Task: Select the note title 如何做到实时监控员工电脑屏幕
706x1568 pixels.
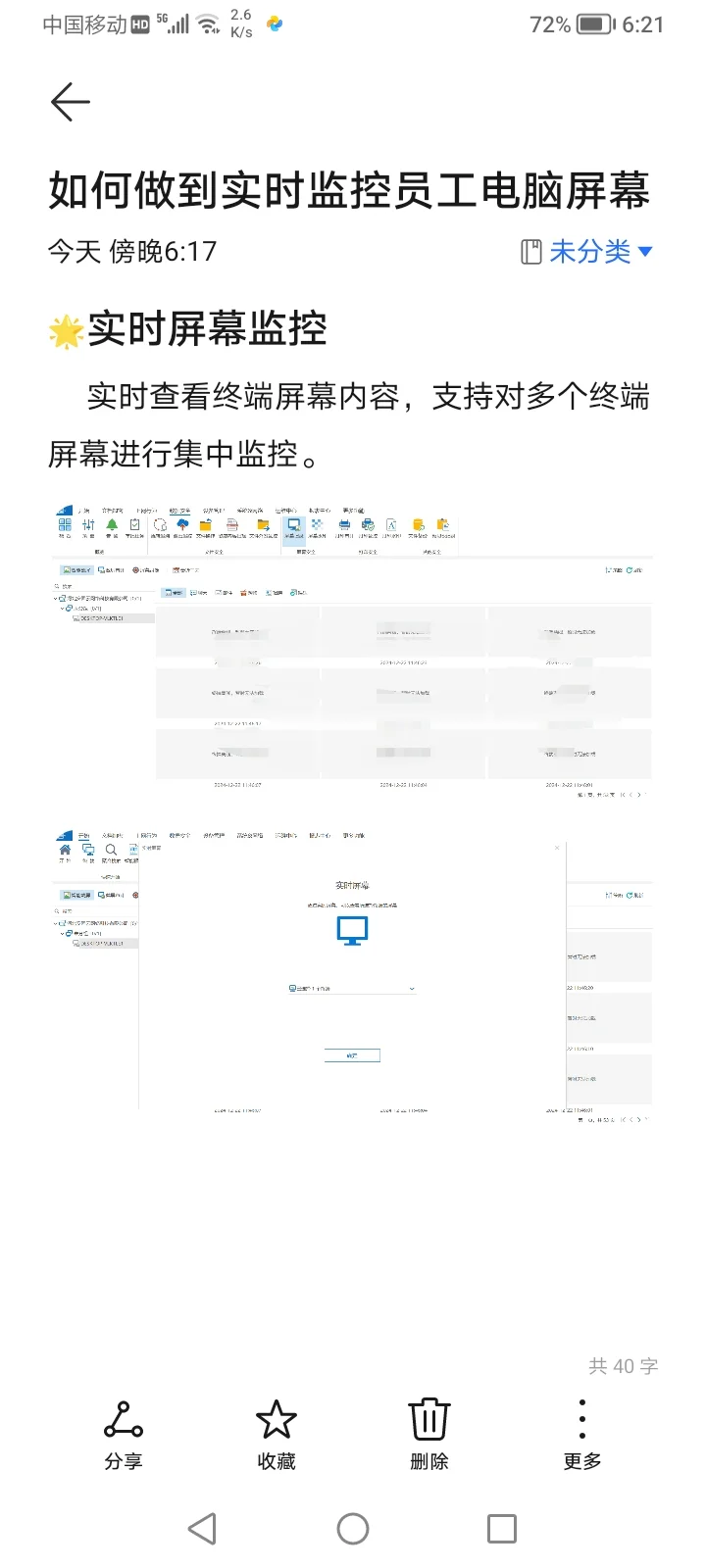Action: [x=349, y=190]
